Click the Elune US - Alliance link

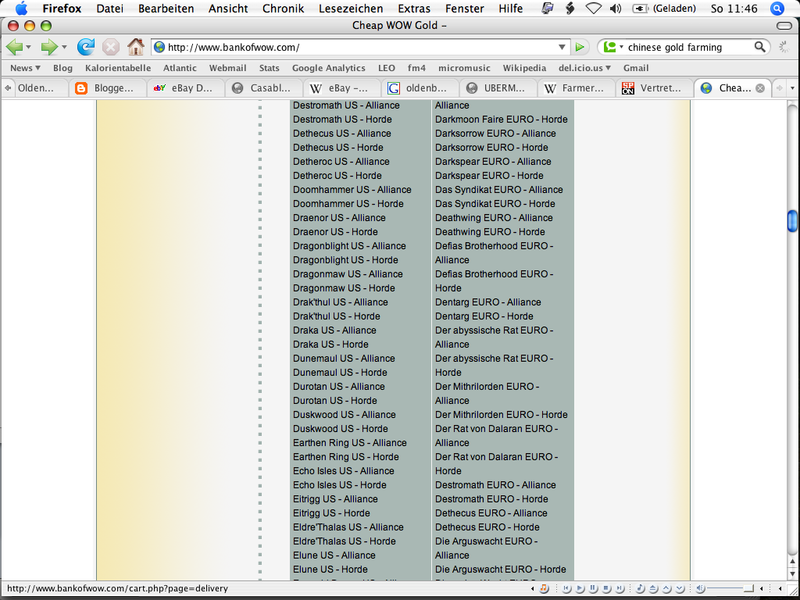click(x=334, y=556)
